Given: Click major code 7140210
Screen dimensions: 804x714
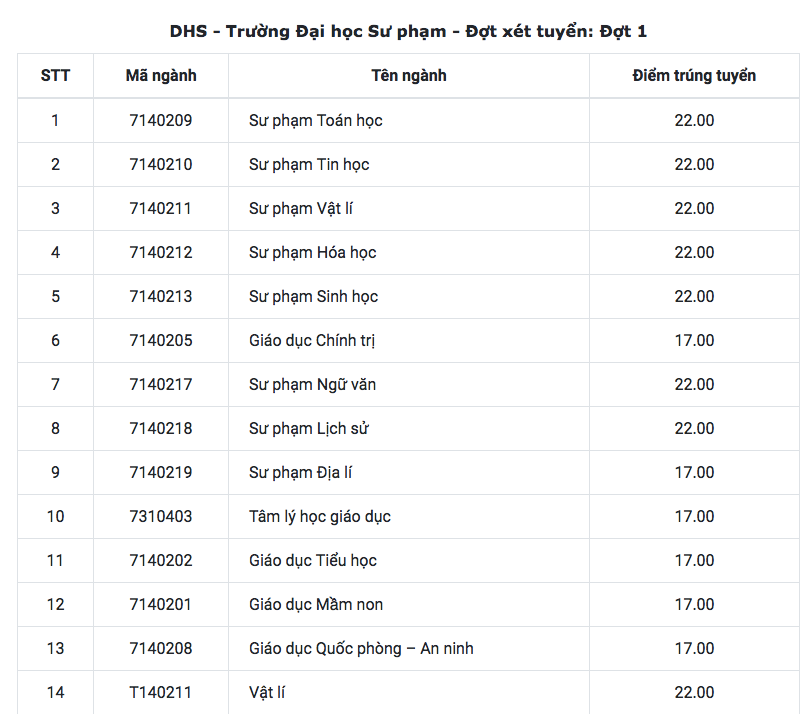Looking at the screenshot, I should click(x=161, y=164).
